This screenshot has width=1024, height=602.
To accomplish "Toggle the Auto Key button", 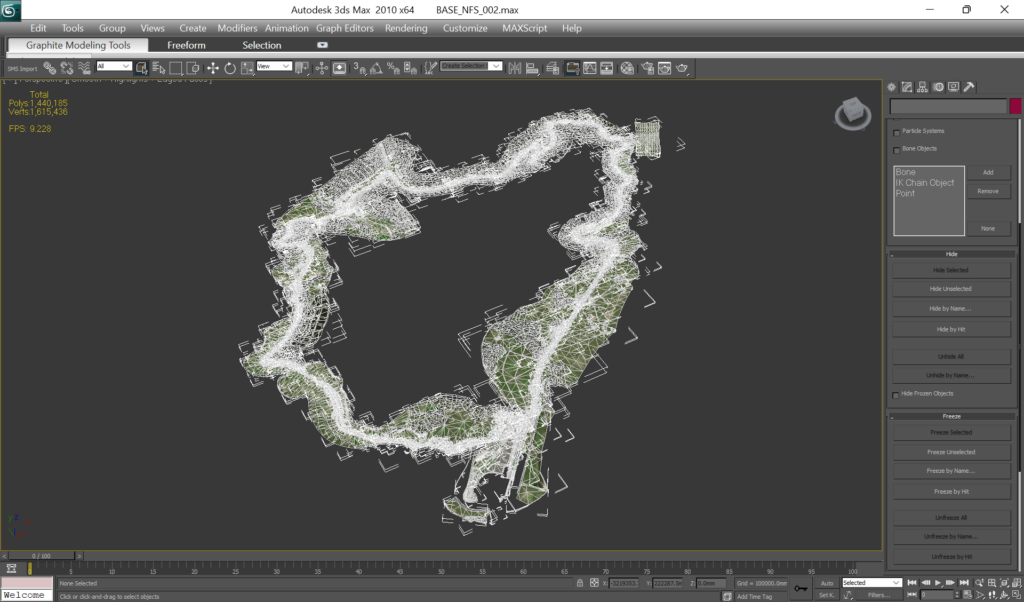I will pos(827,583).
